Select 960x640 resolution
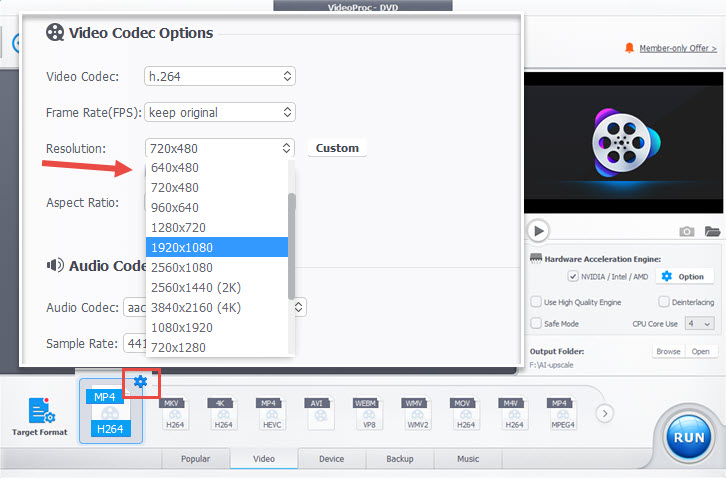726x478 pixels. 217,208
